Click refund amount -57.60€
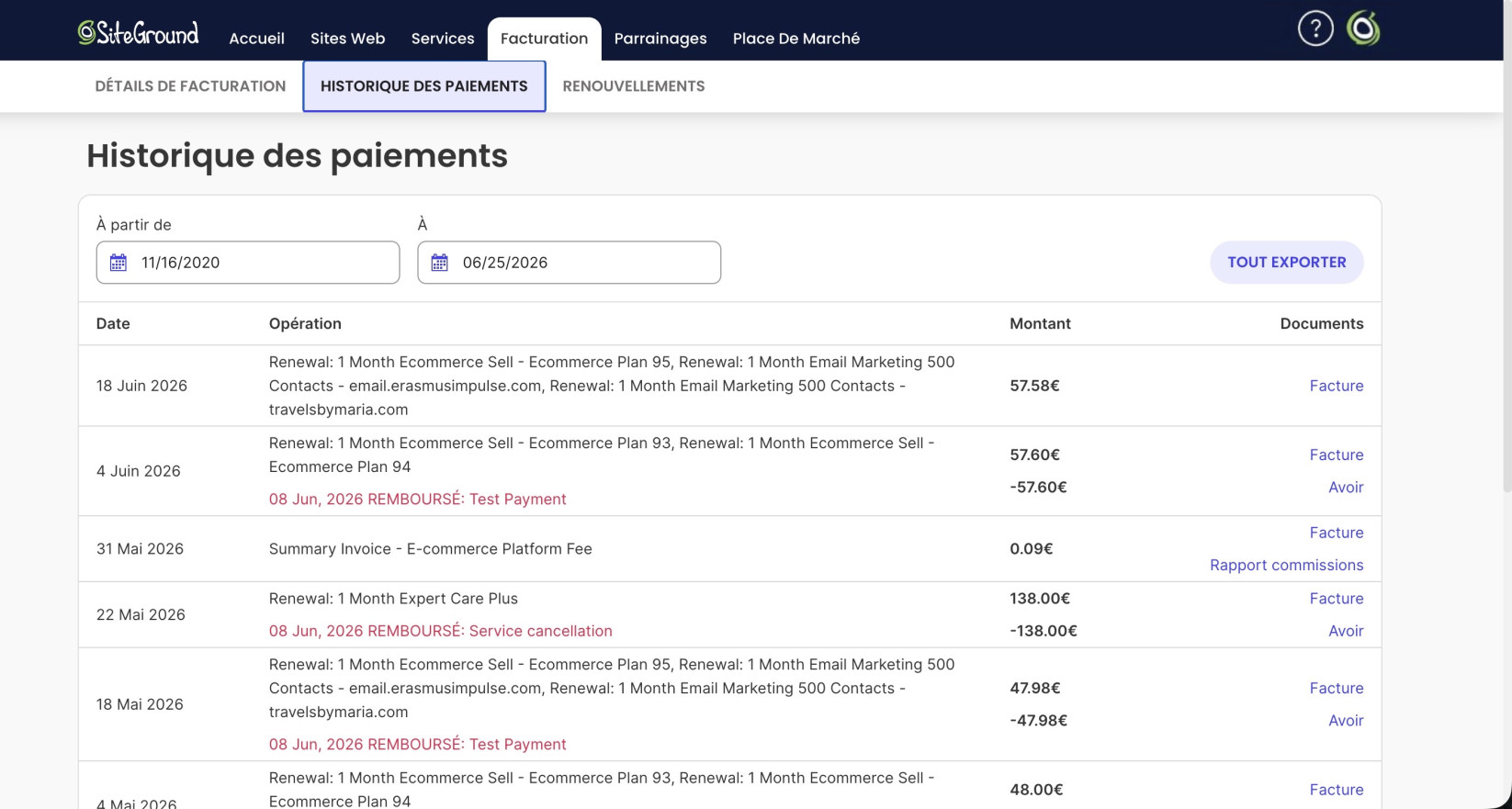Image resolution: width=1512 pixels, height=809 pixels. click(1038, 488)
